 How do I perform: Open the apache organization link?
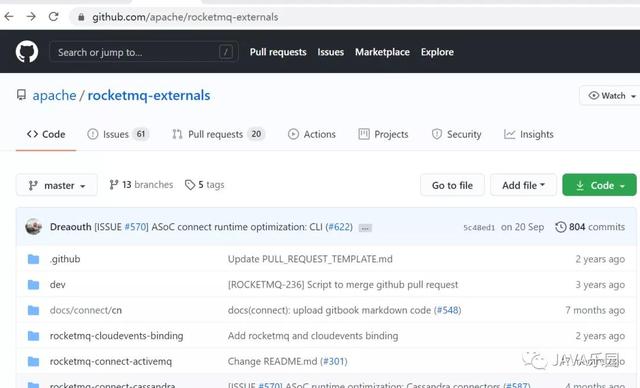click(54, 95)
